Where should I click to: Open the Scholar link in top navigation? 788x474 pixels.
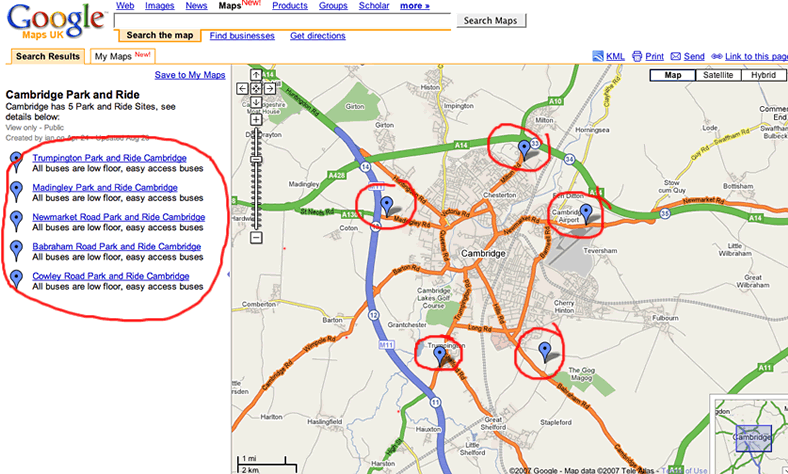pyautogui.click(x=374, y=6)
